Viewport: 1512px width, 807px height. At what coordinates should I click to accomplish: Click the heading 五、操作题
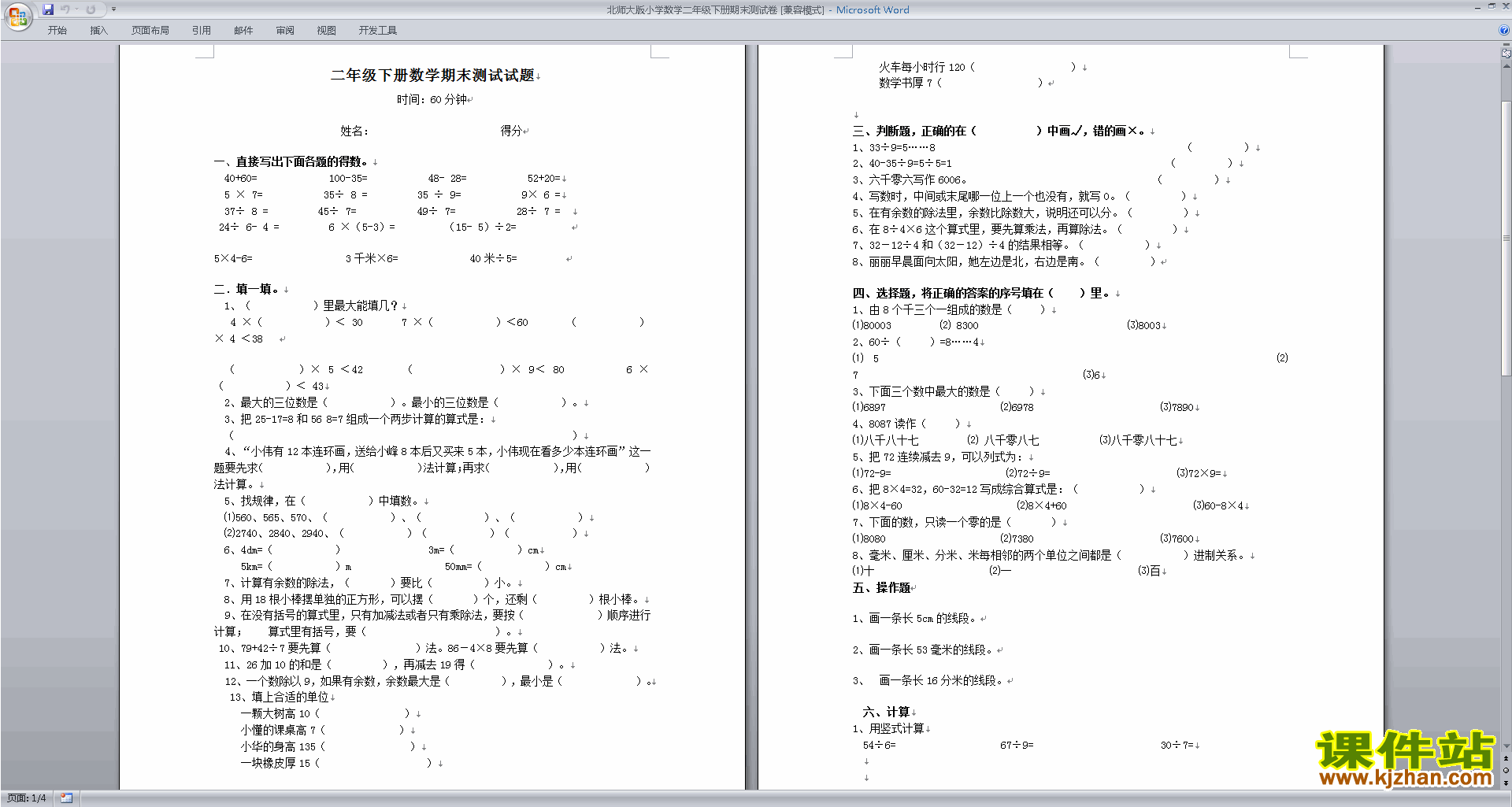point(881,587)
